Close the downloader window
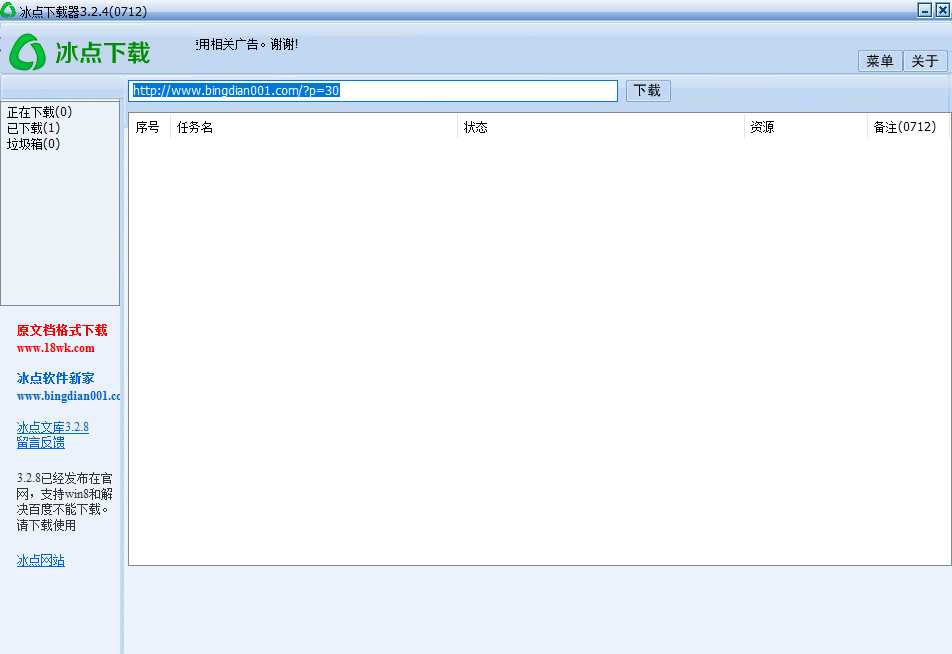The image size is (952, 654). click(x=942, y=10)
